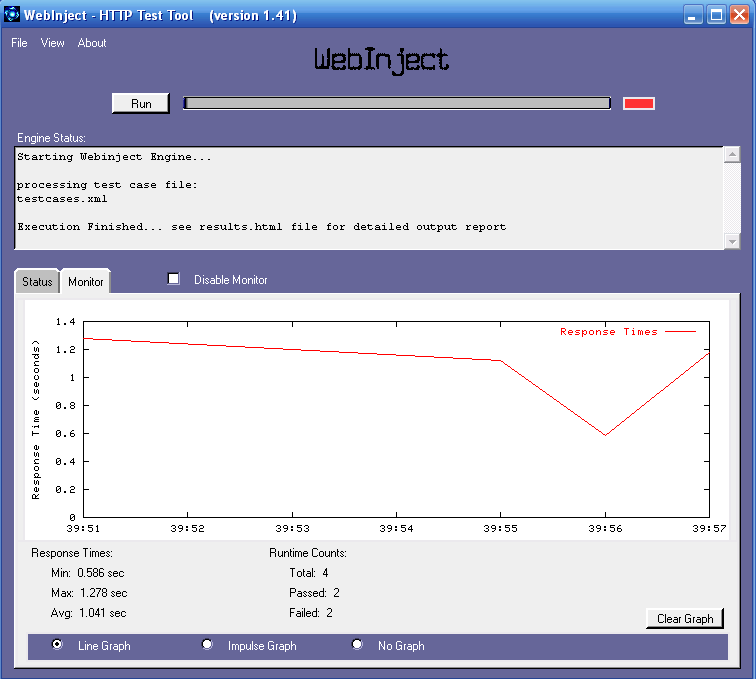Click the 39:56 time axis label
756x679 pixels.
pyautogui.click(x=605, y=529)
